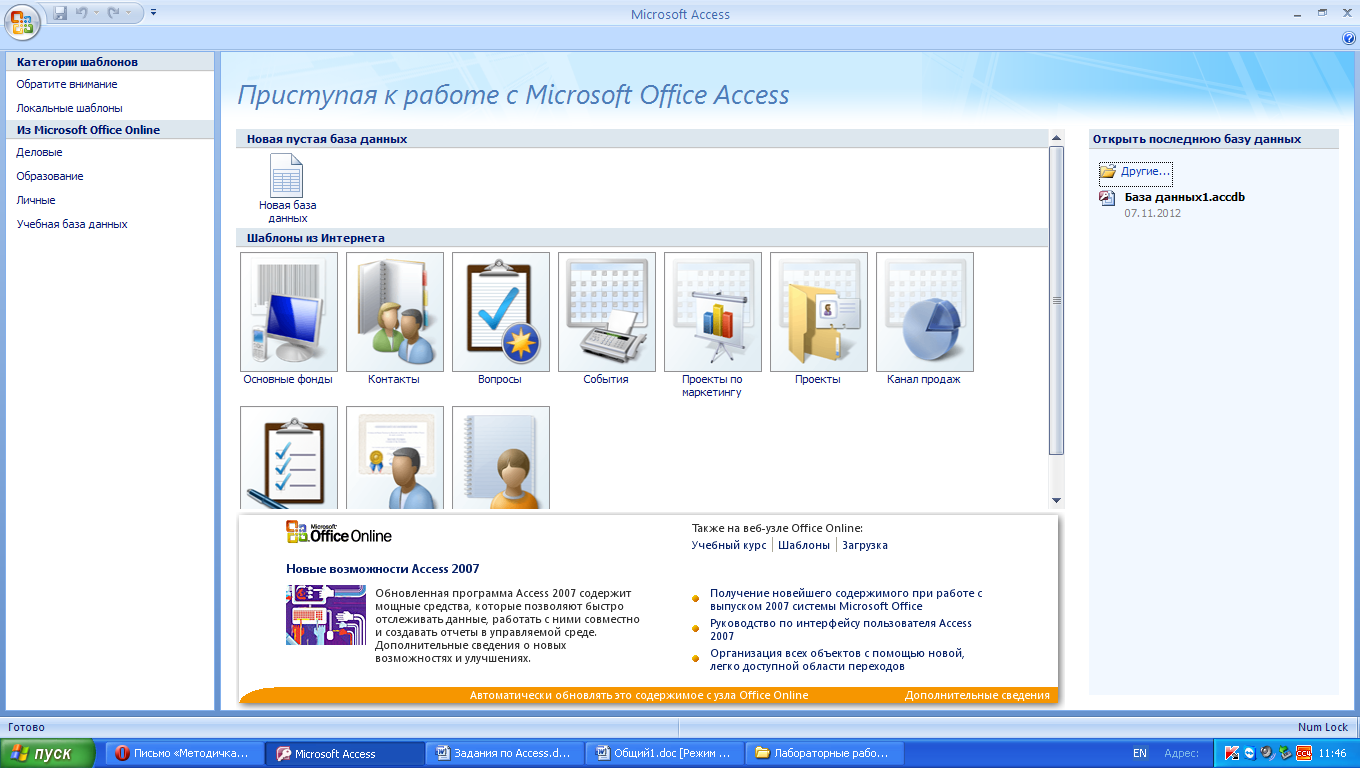This screenshot has width=1360, height=768.
Task: Switch to Opera Письмо «Методичка» taskbar window
Action: coord(186,753)
